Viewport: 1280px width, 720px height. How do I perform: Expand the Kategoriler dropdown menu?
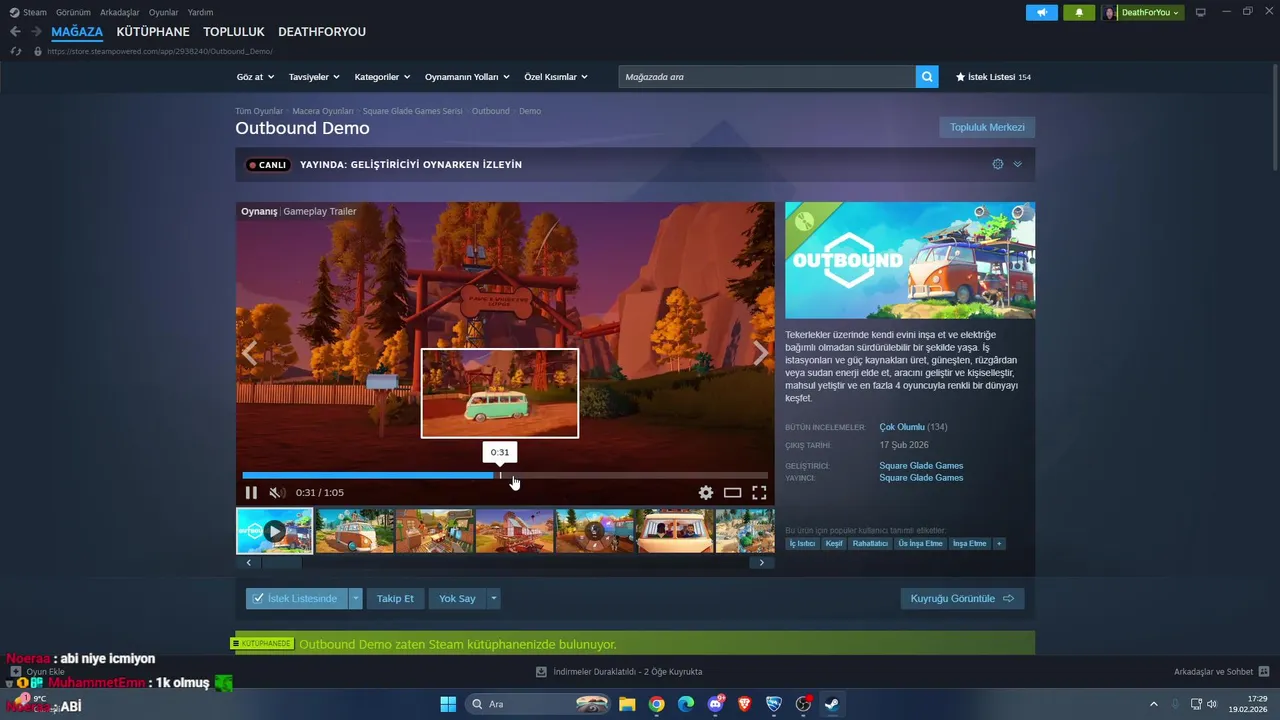[x=382, y=77]
